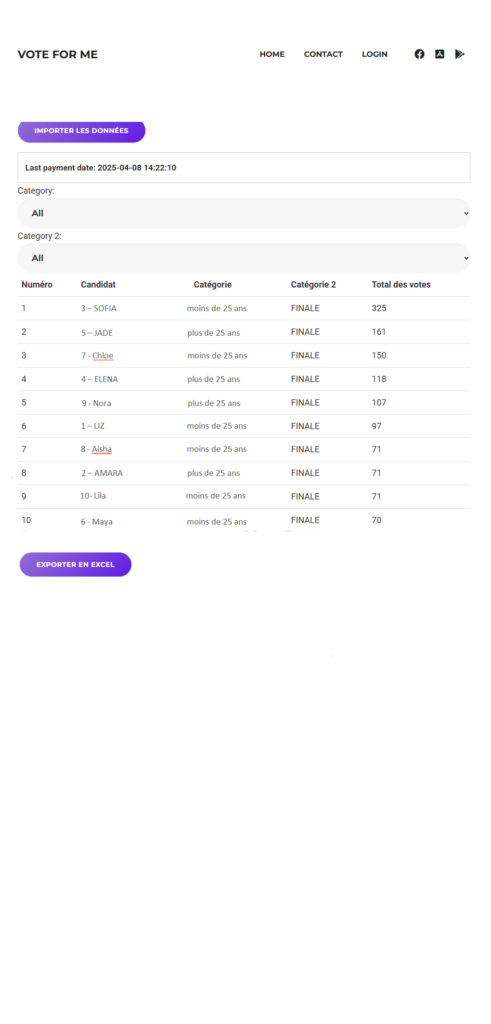Click candidate 6 - Maya row
This screenshot has height=1024, width=491.
[244, 520]
